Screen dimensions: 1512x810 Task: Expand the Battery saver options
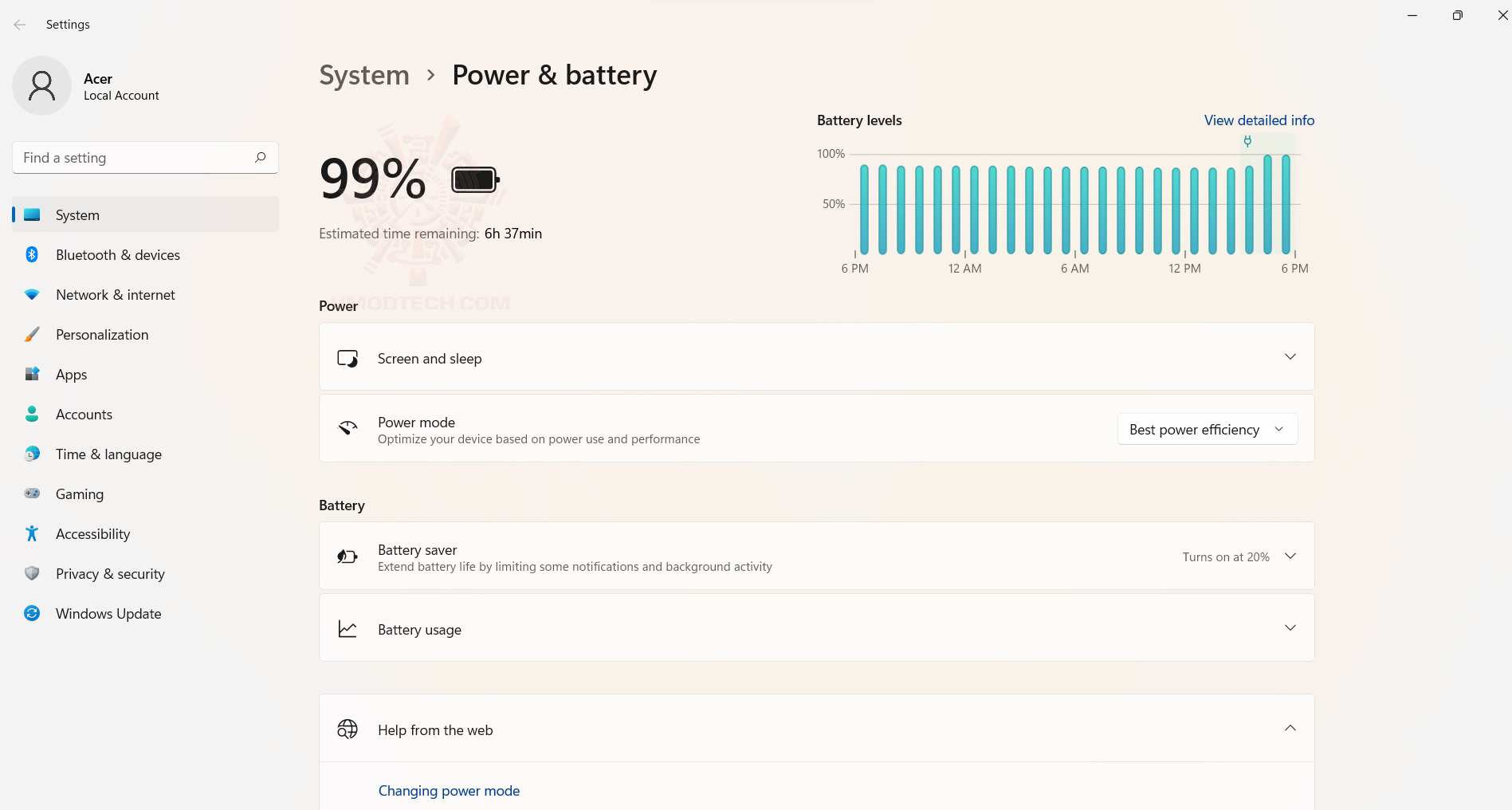pyautogui.click(x=1290, y=556)
